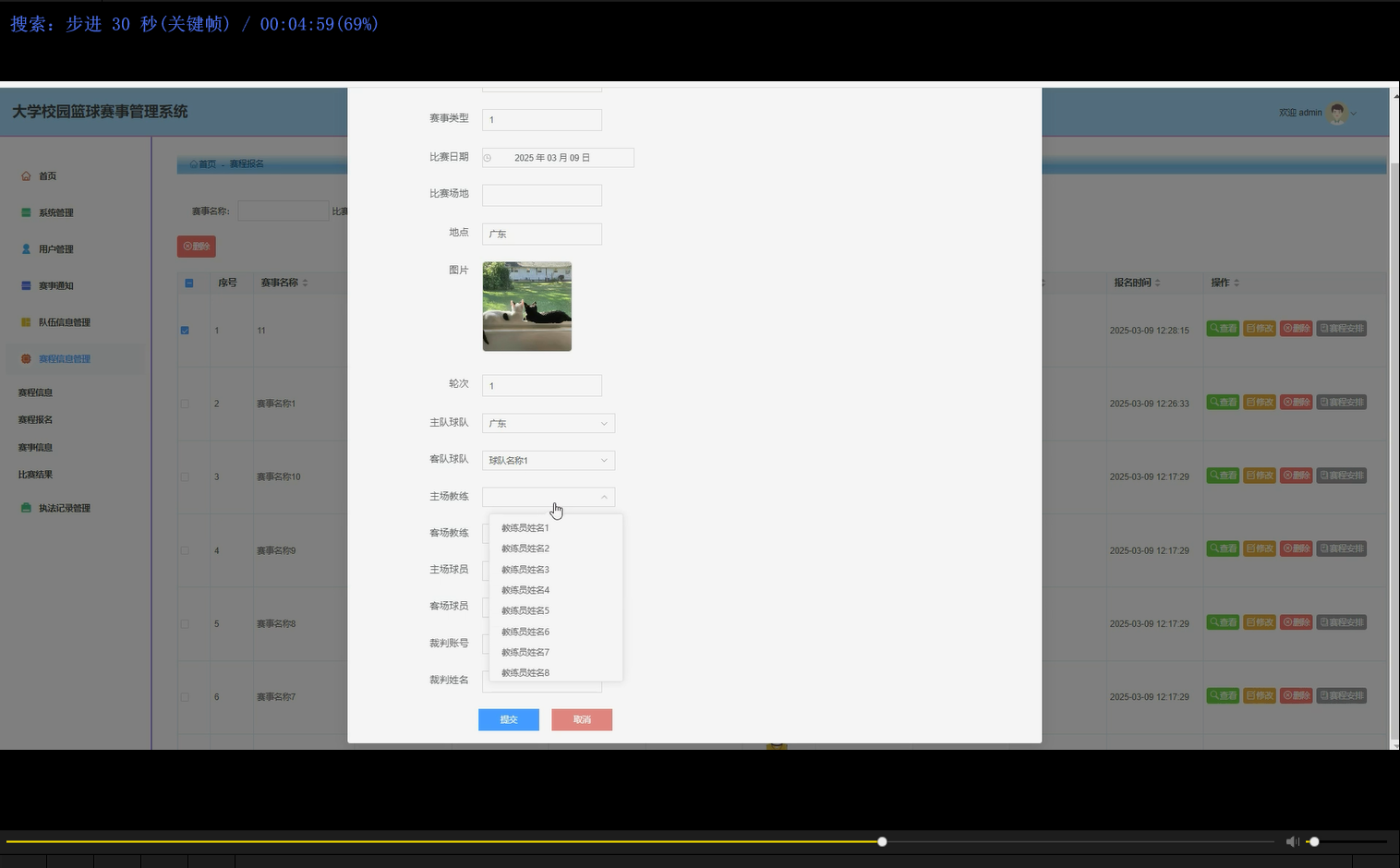Image resolution: width=1400 pixels, height=868 pixels.
Task: Open the 首页 home icon in sidebar
Action: tap(26, 176)
